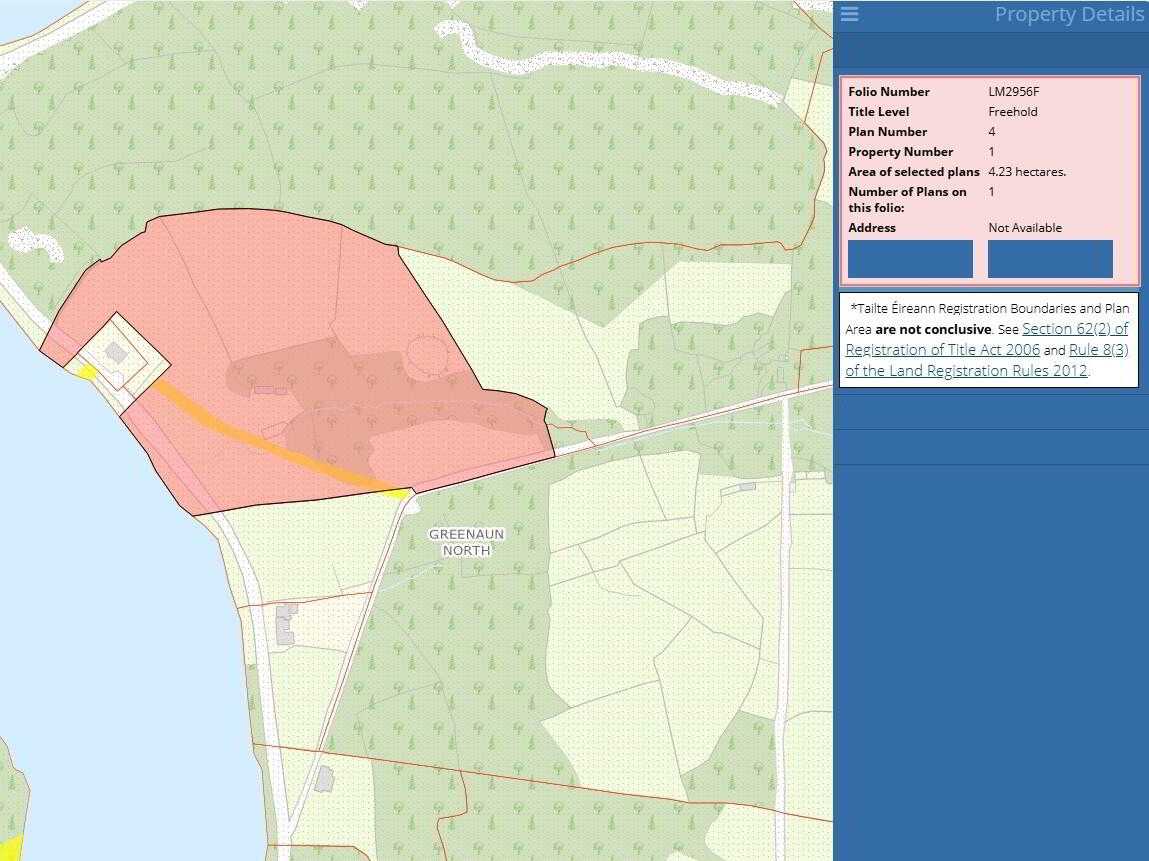The height and width of the screenshot is (861, 1149).
Task: Click the right blue button under Address
Action: pos(1050,259)
